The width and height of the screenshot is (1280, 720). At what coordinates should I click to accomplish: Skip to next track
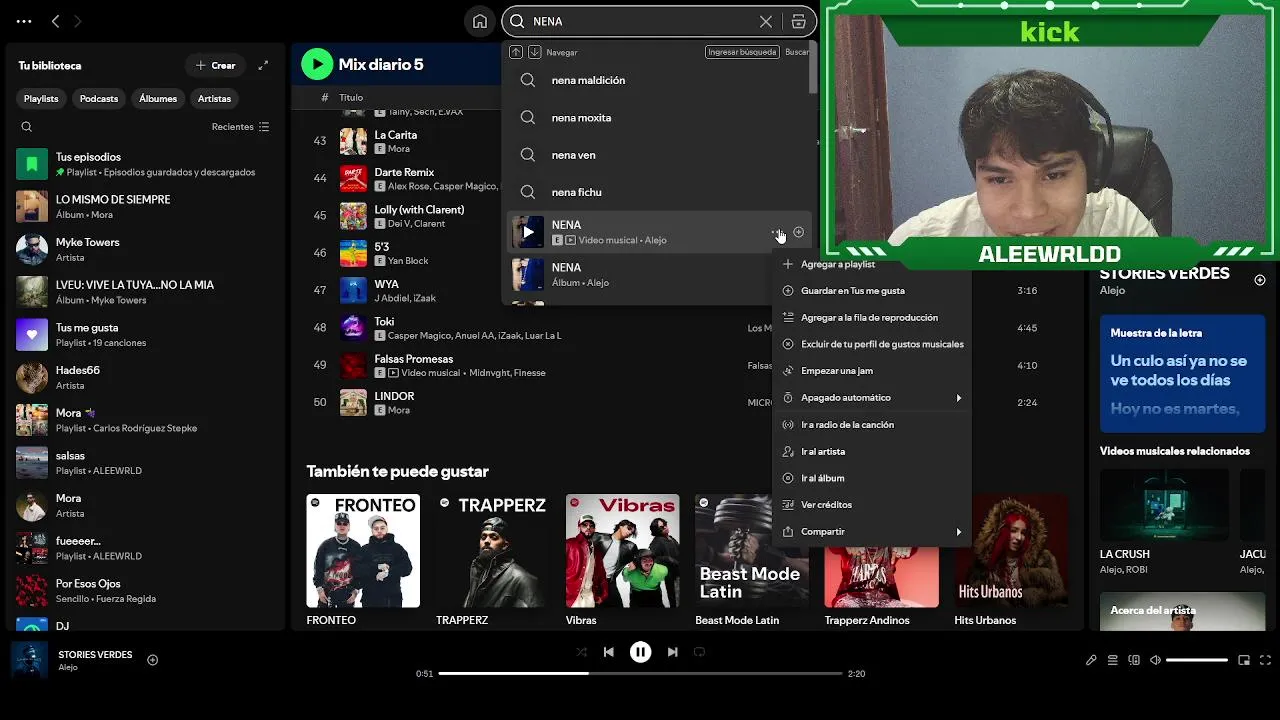[673, 652]
